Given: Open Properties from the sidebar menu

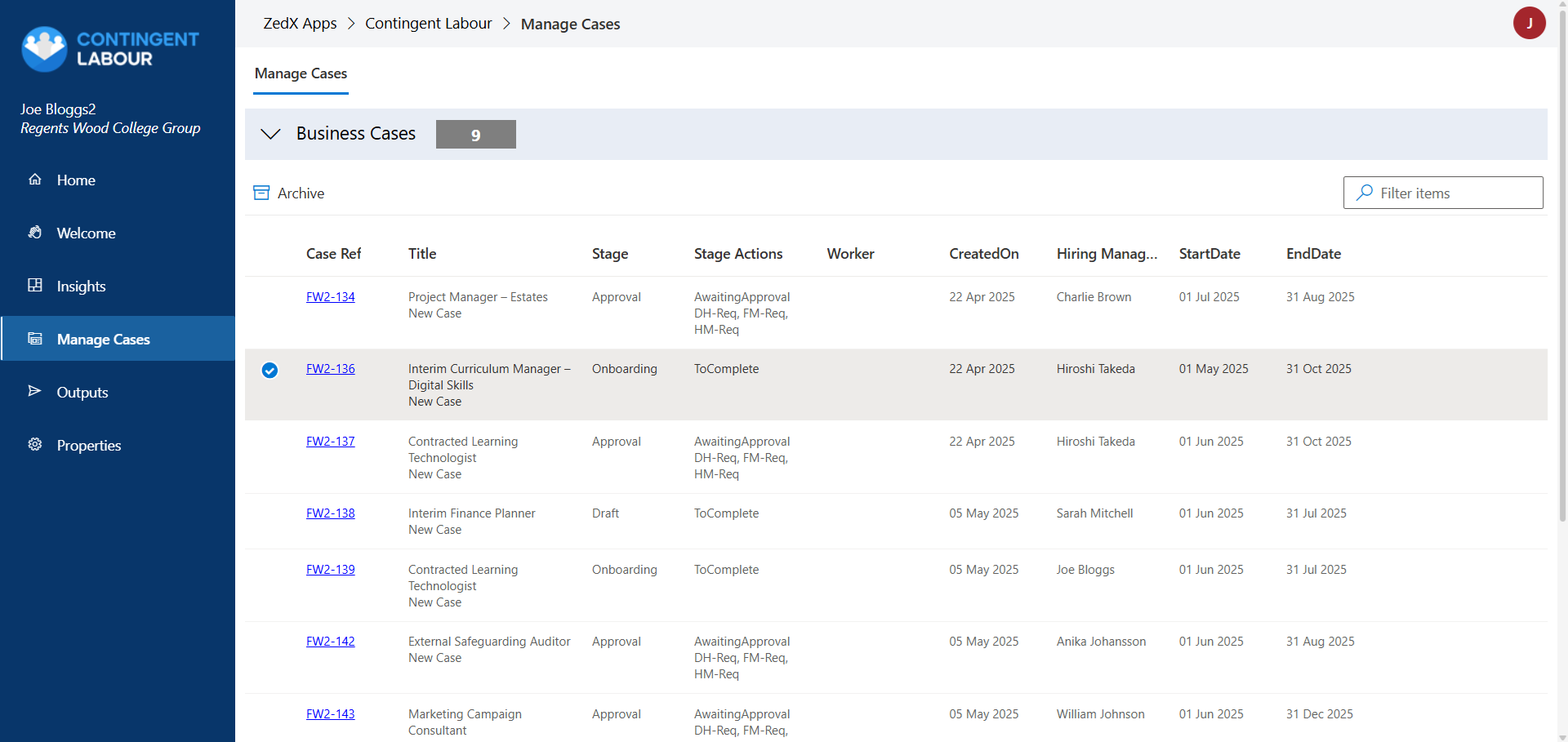Looking at the screenshot, I should 118,445.
